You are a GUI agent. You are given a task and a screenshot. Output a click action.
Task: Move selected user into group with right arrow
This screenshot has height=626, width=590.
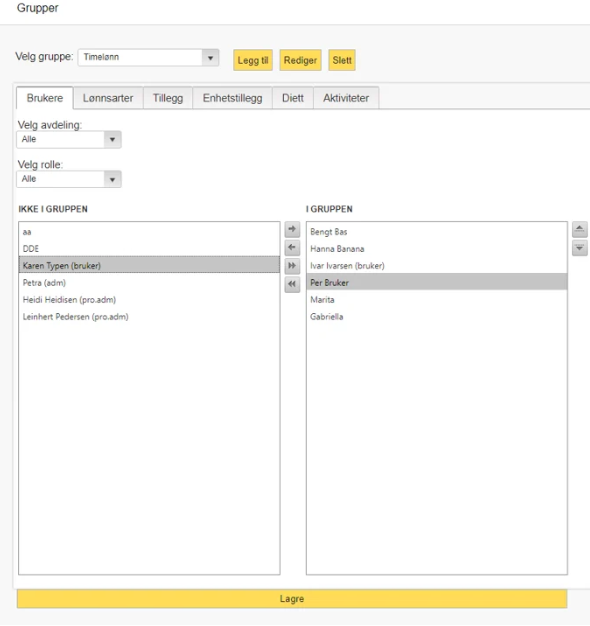[x=292, y=229]
